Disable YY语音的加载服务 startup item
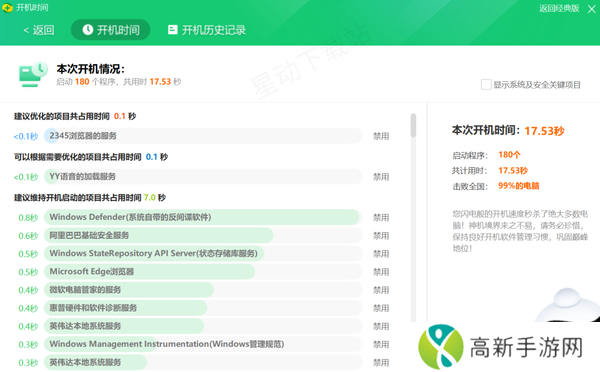Image resolution: width=600 pixels, height=372 pixels. pos(381,177)
